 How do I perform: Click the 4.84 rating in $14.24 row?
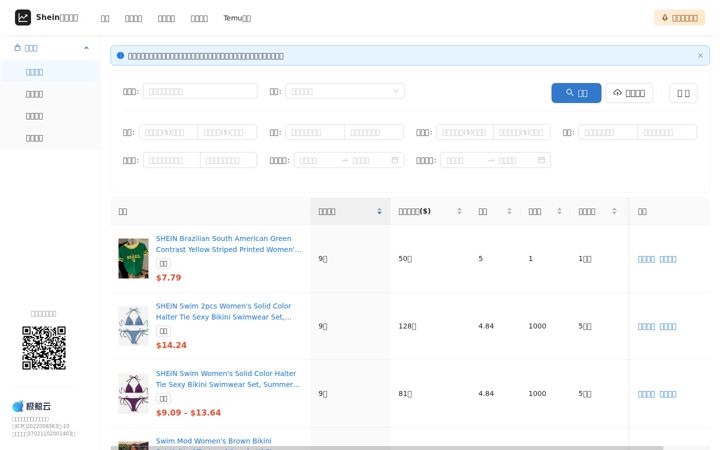486,326
